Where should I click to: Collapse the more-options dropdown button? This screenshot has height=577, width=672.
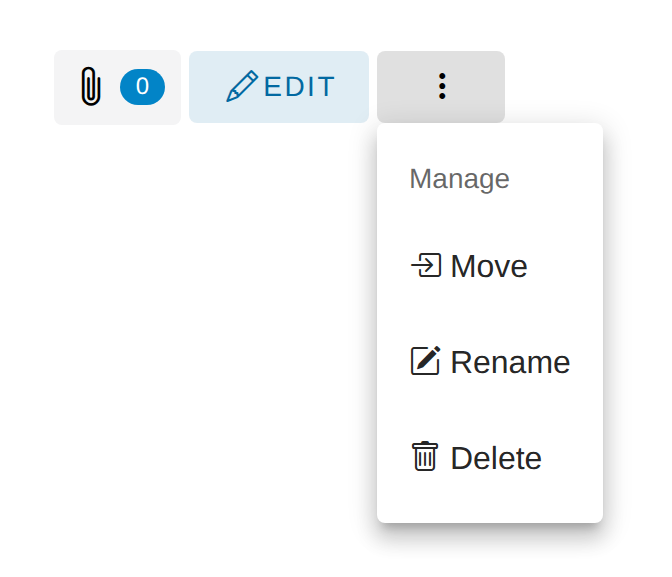(441, 87)
